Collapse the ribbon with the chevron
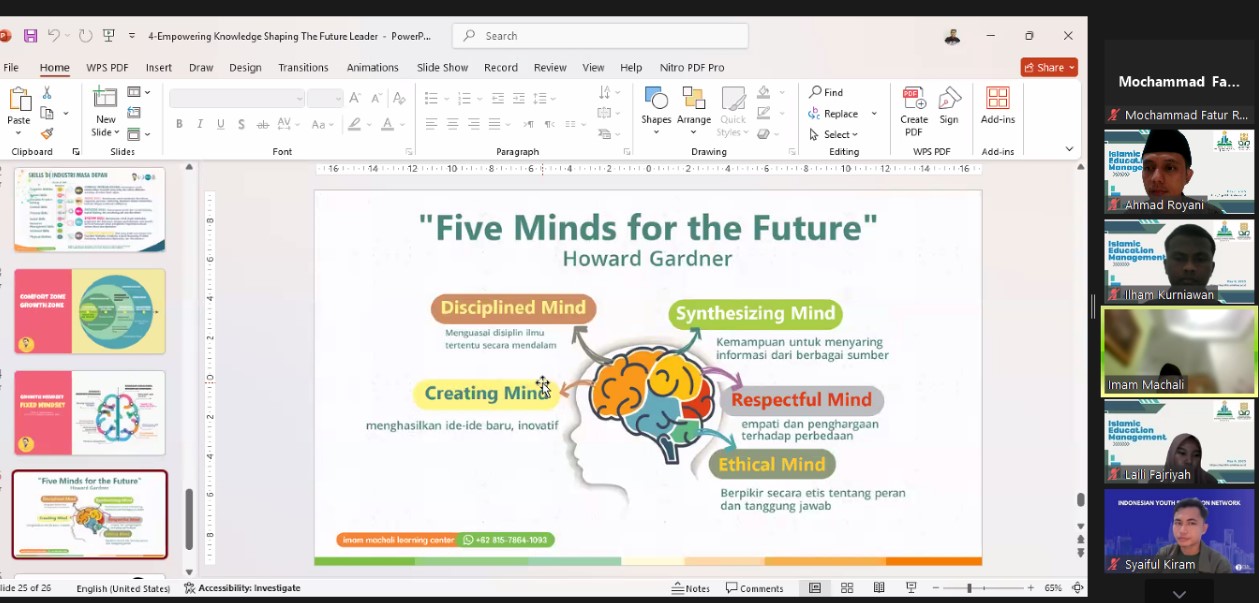The height and width of the screenshot is (603, 1259). tap(1069, 149)
